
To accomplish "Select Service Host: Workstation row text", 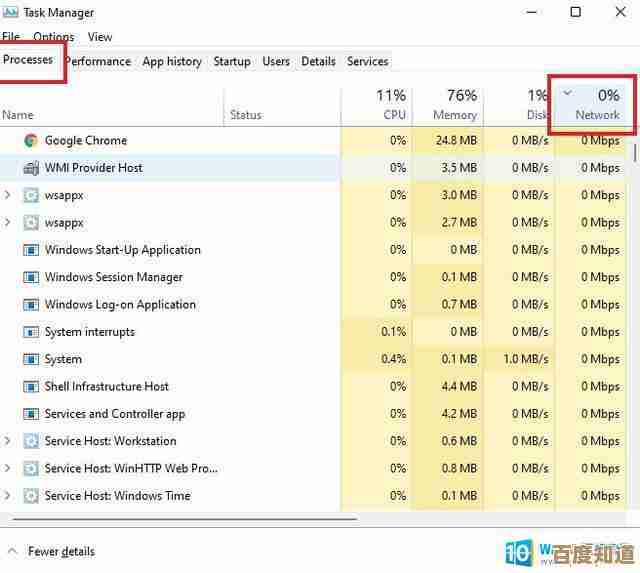I will pos(110,441).
